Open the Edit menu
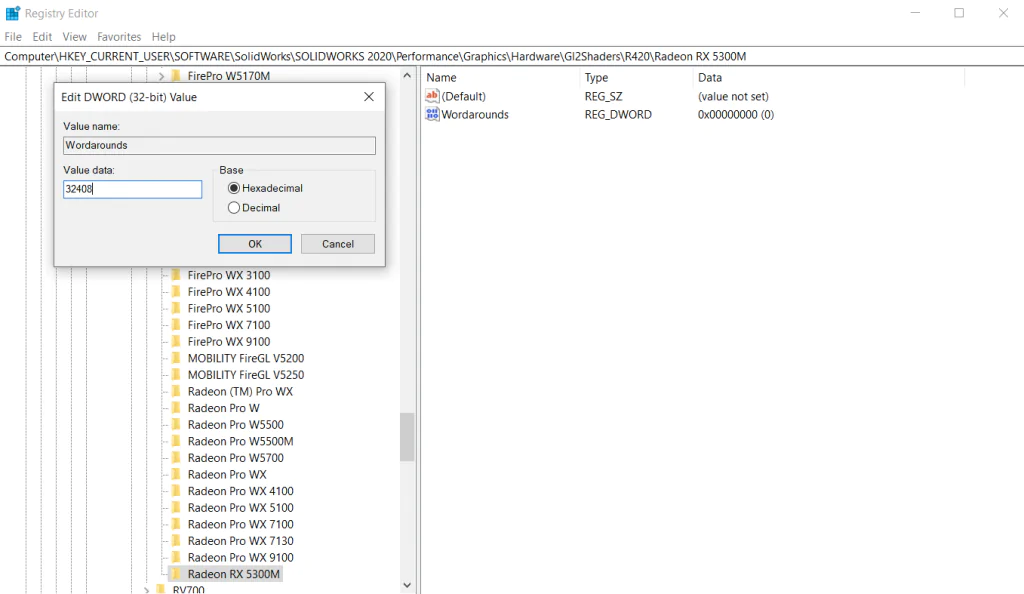The height and width of the screenshot is (594, 1024). click(42, 37)
